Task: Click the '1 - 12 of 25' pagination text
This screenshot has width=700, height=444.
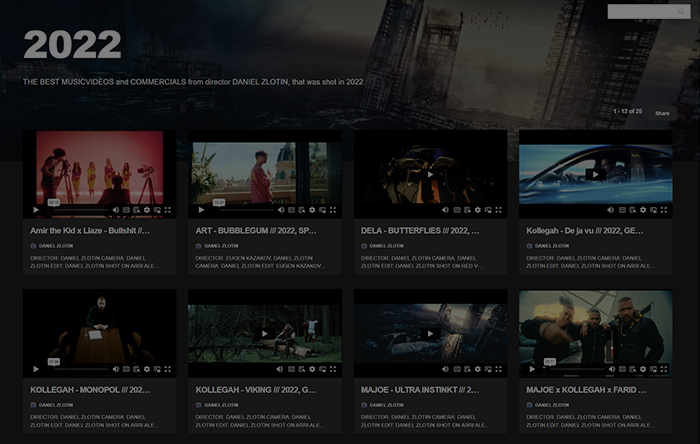Action: tap(627, 111)
